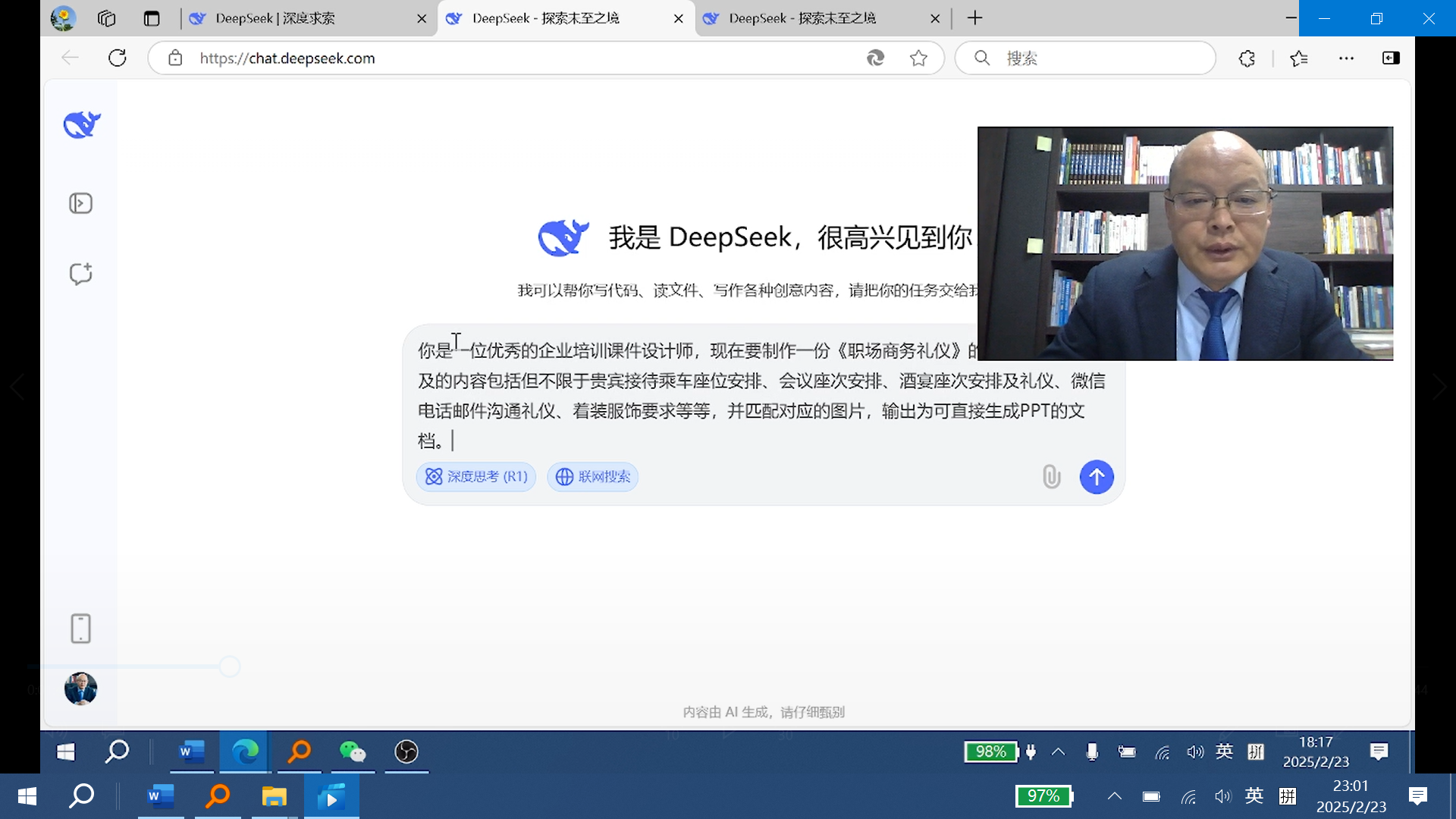
Task: Adjust volume via outer taskbar speaker icon
Action: [x=1222, y=796]
